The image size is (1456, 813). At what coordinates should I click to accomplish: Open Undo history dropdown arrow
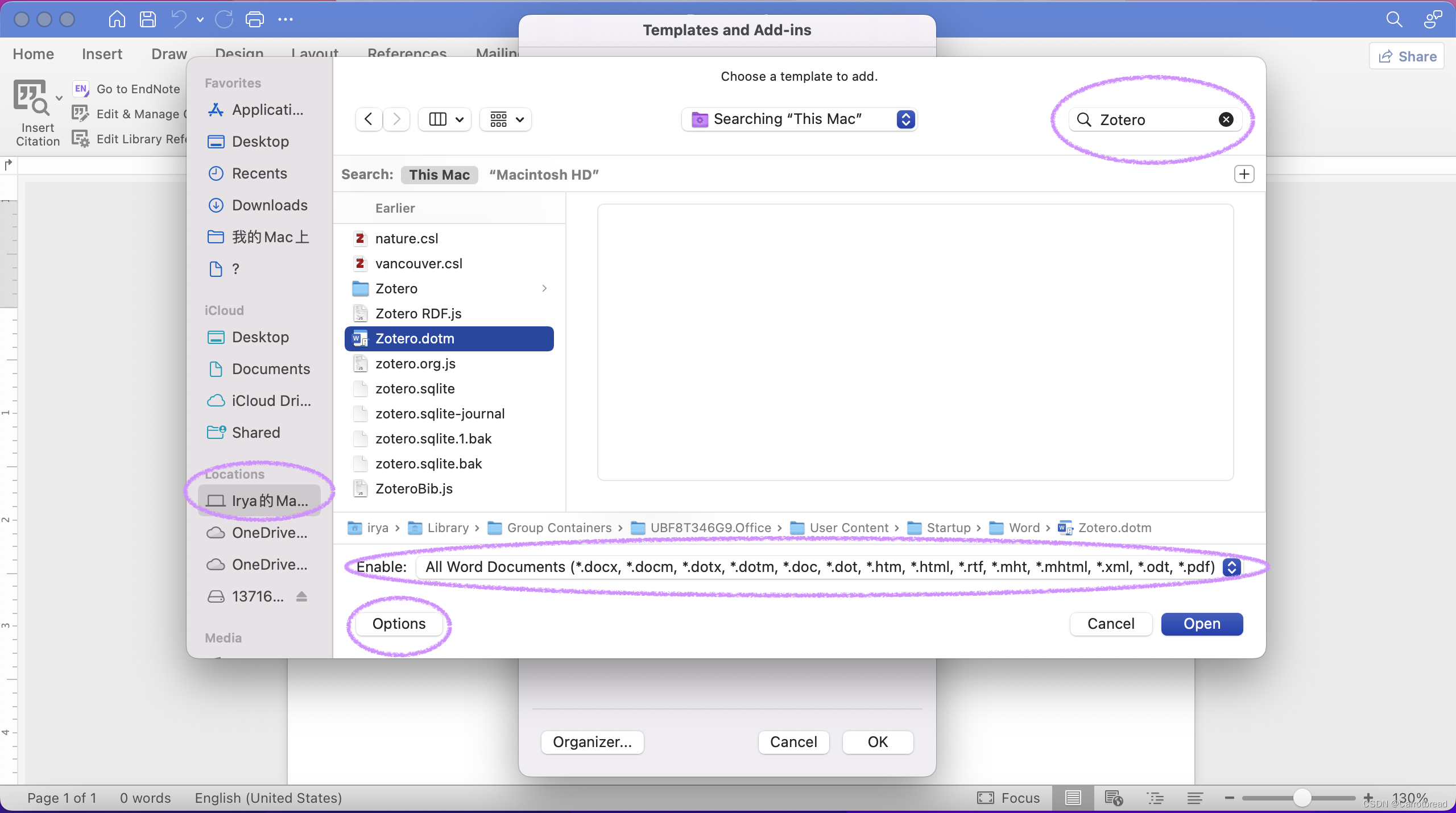pos(200,19)
